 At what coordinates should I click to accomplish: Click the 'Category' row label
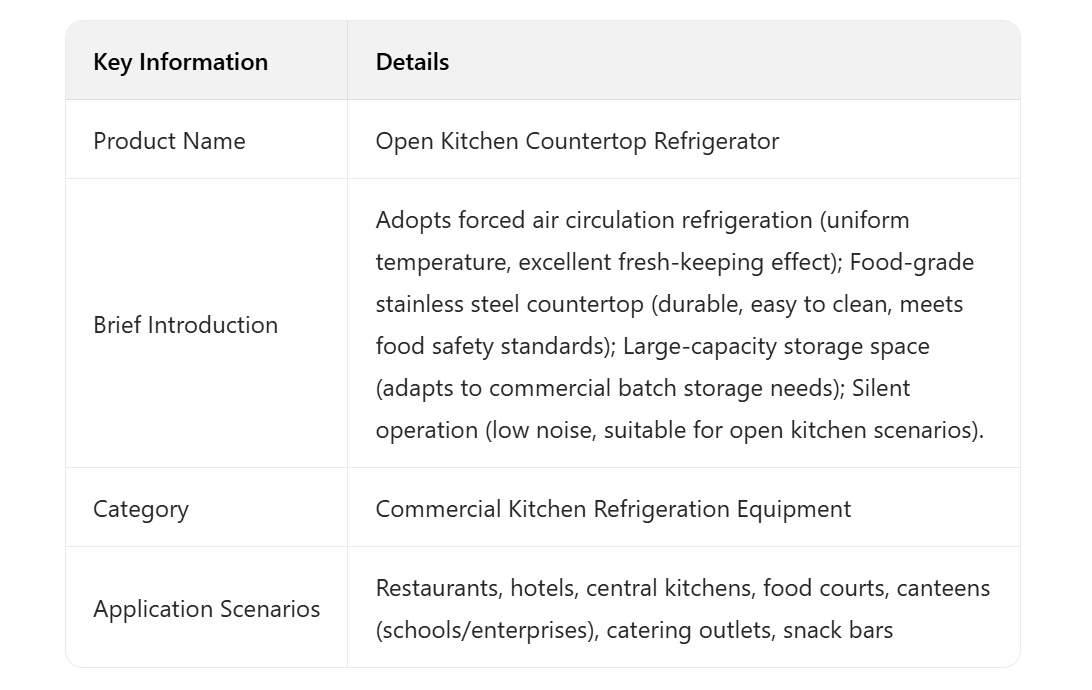140,509
